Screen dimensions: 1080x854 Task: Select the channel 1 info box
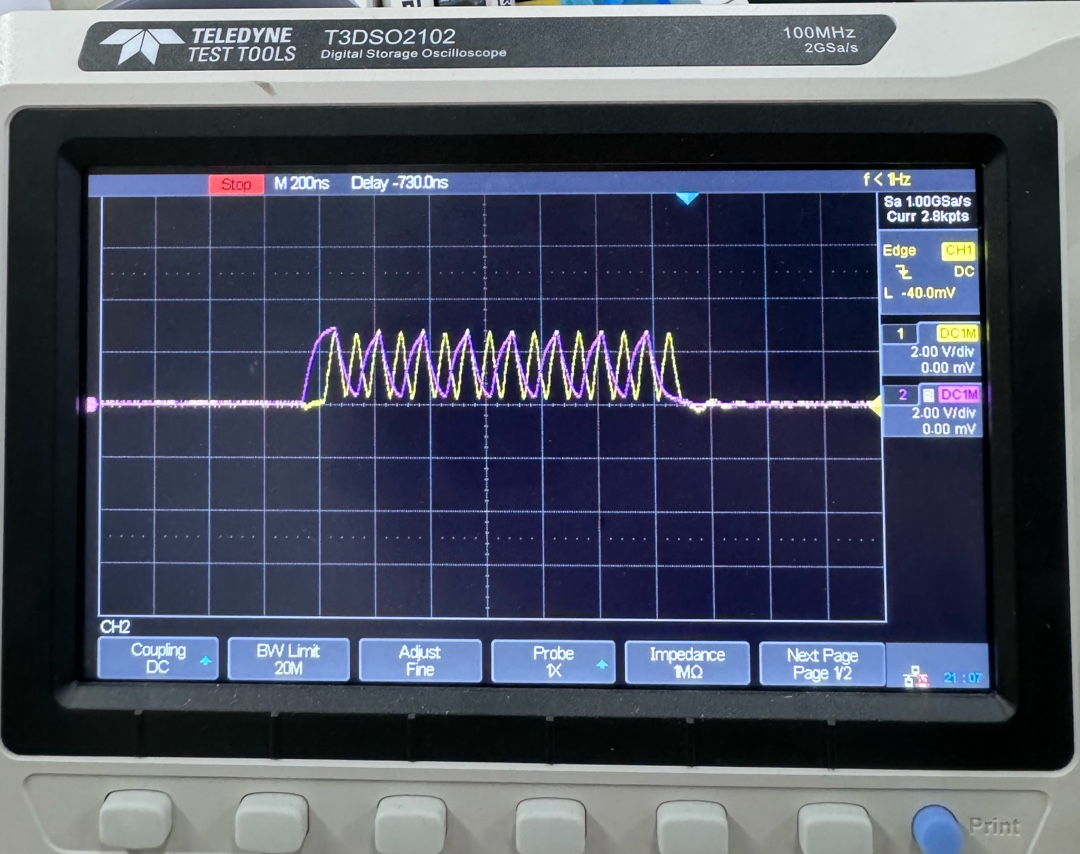click(930, 350)
